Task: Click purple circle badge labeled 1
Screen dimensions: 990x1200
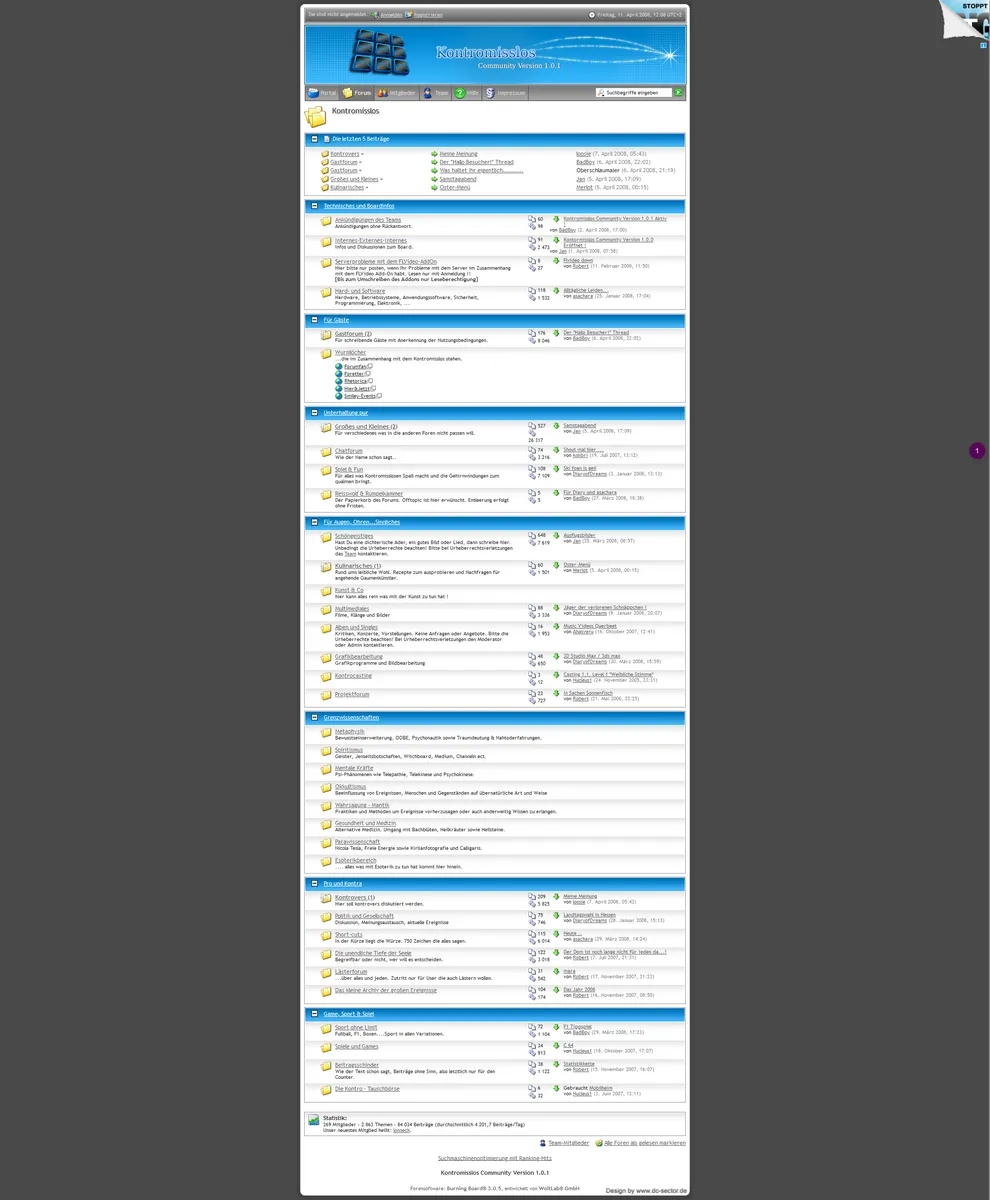Action: [x=977, y=451]
